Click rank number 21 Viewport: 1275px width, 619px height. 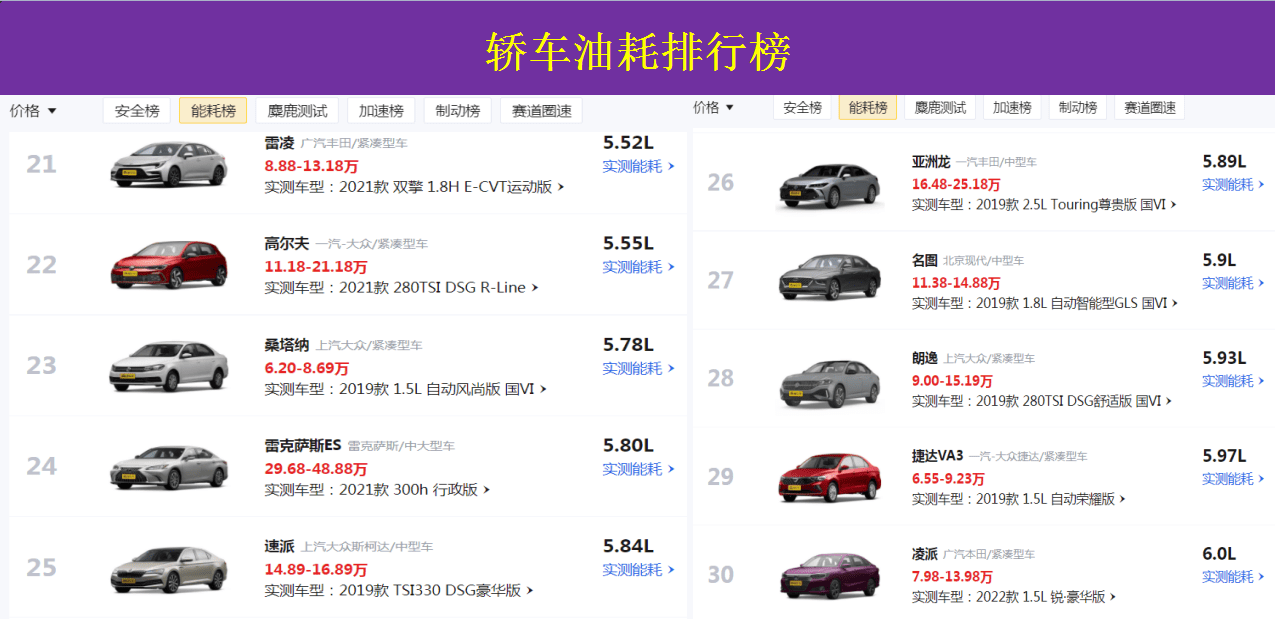(x=41, y=164)
